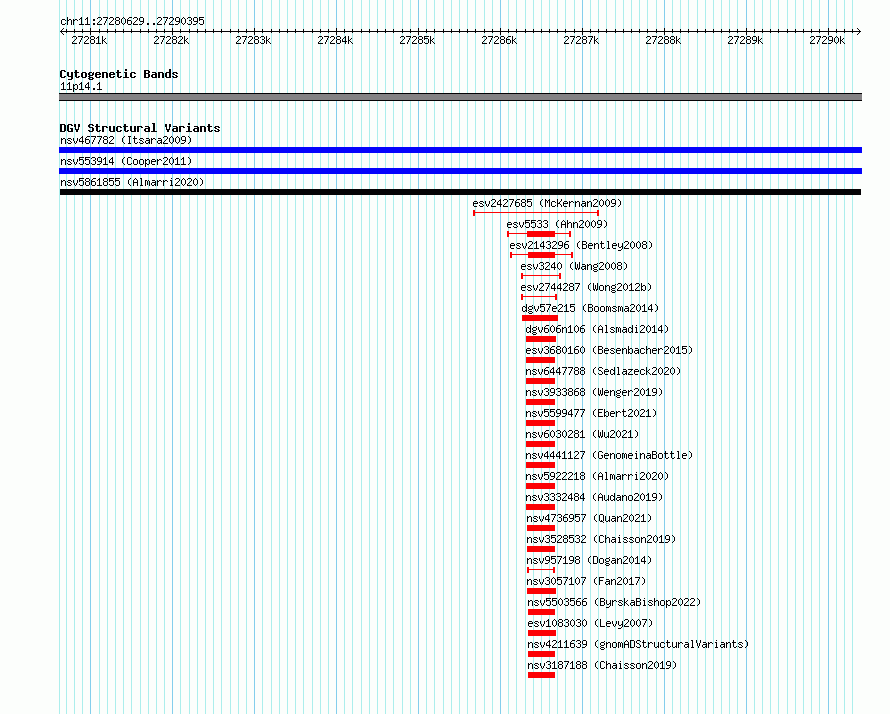The height and width of the screenshot is (714, 890).
Task: Open the esv2744287 (Wong2012b) variant label
Action: tap(586, 287)
